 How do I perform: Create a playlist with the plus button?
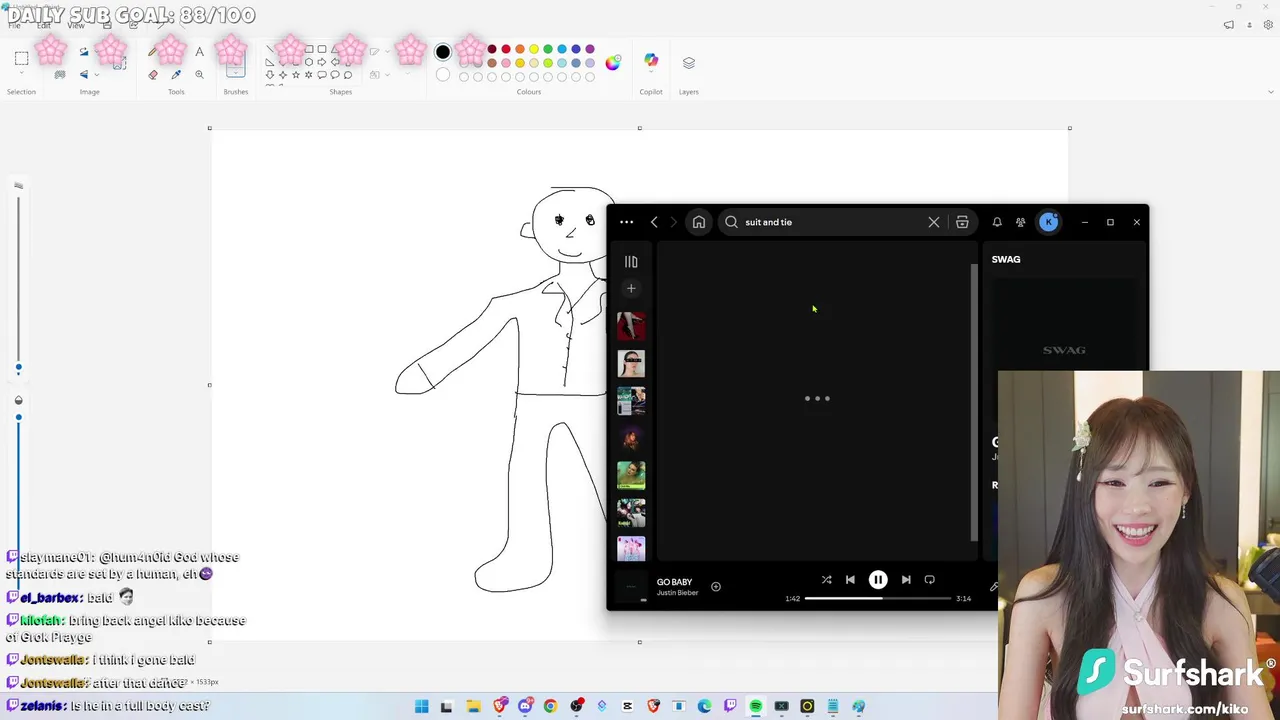(631, 288)
